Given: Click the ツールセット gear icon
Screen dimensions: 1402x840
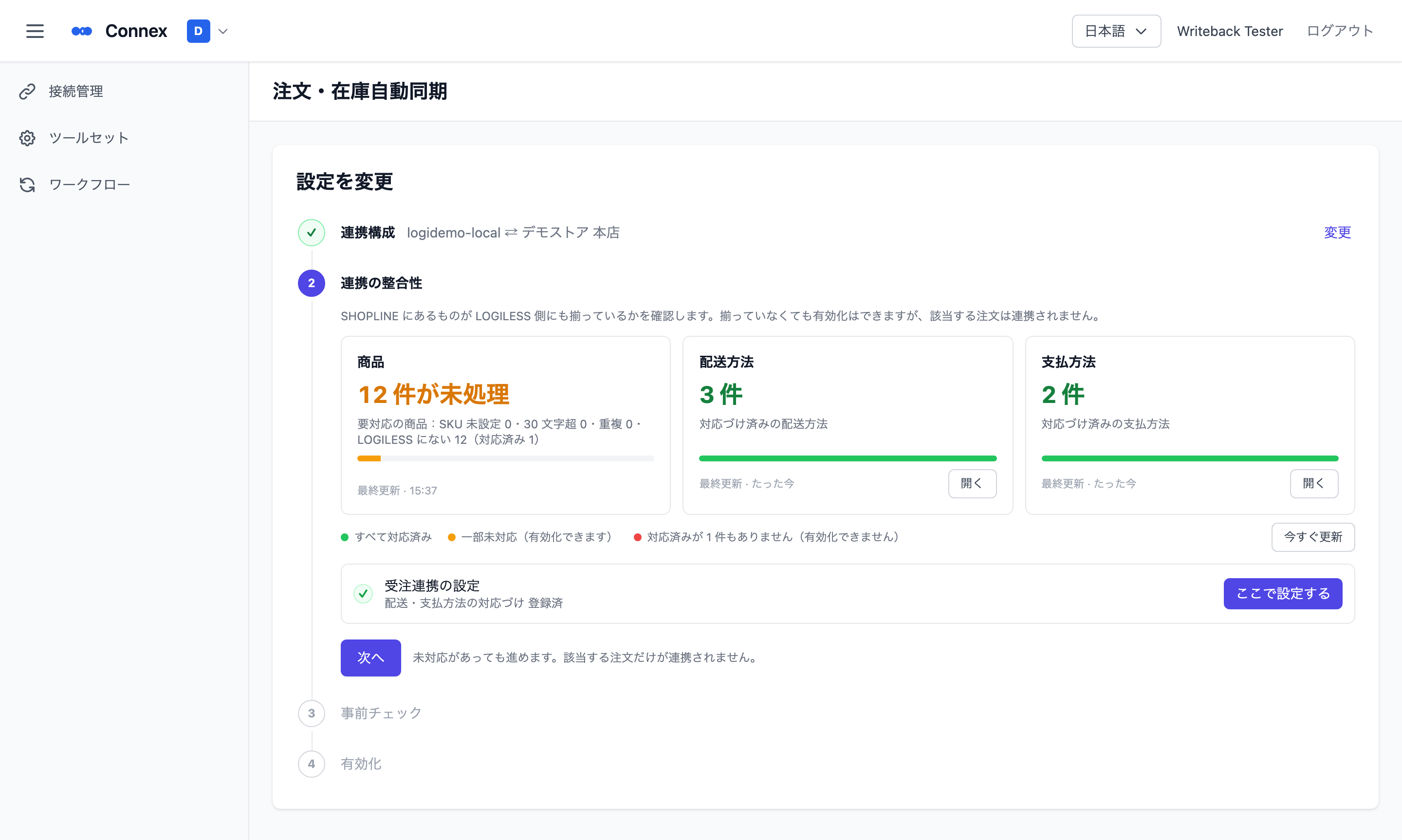Looking at the screenshot, I should pos(27,138).
